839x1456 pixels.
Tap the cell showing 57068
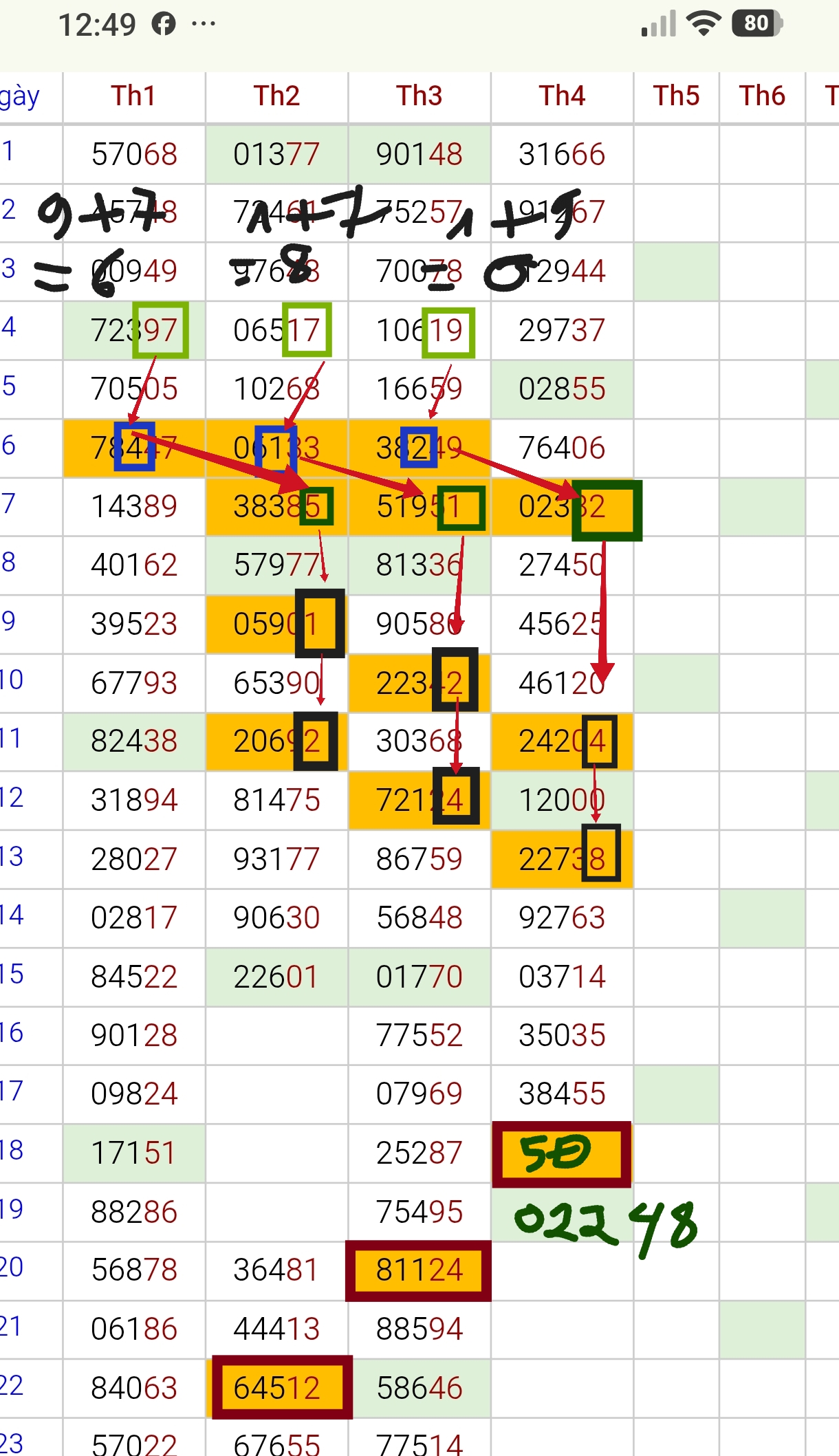(x=134, y=155)
